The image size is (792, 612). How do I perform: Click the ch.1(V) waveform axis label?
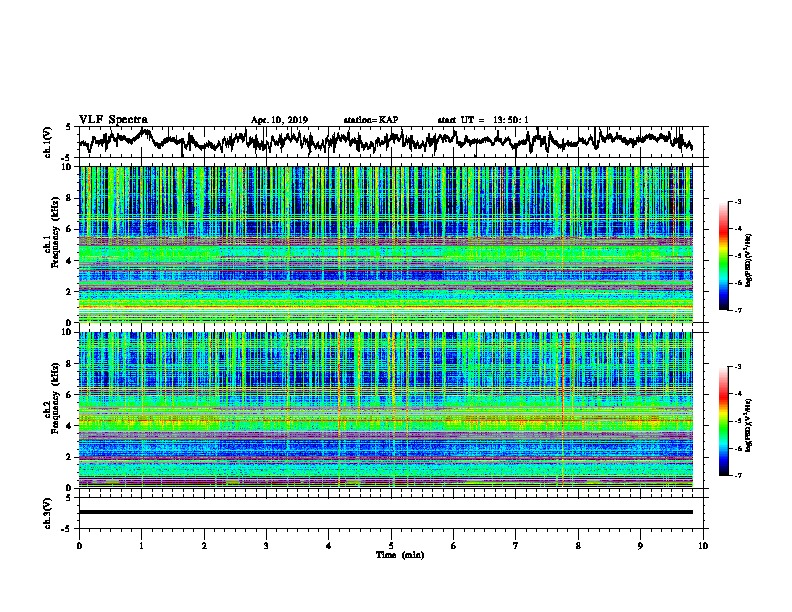coord(48,142)
